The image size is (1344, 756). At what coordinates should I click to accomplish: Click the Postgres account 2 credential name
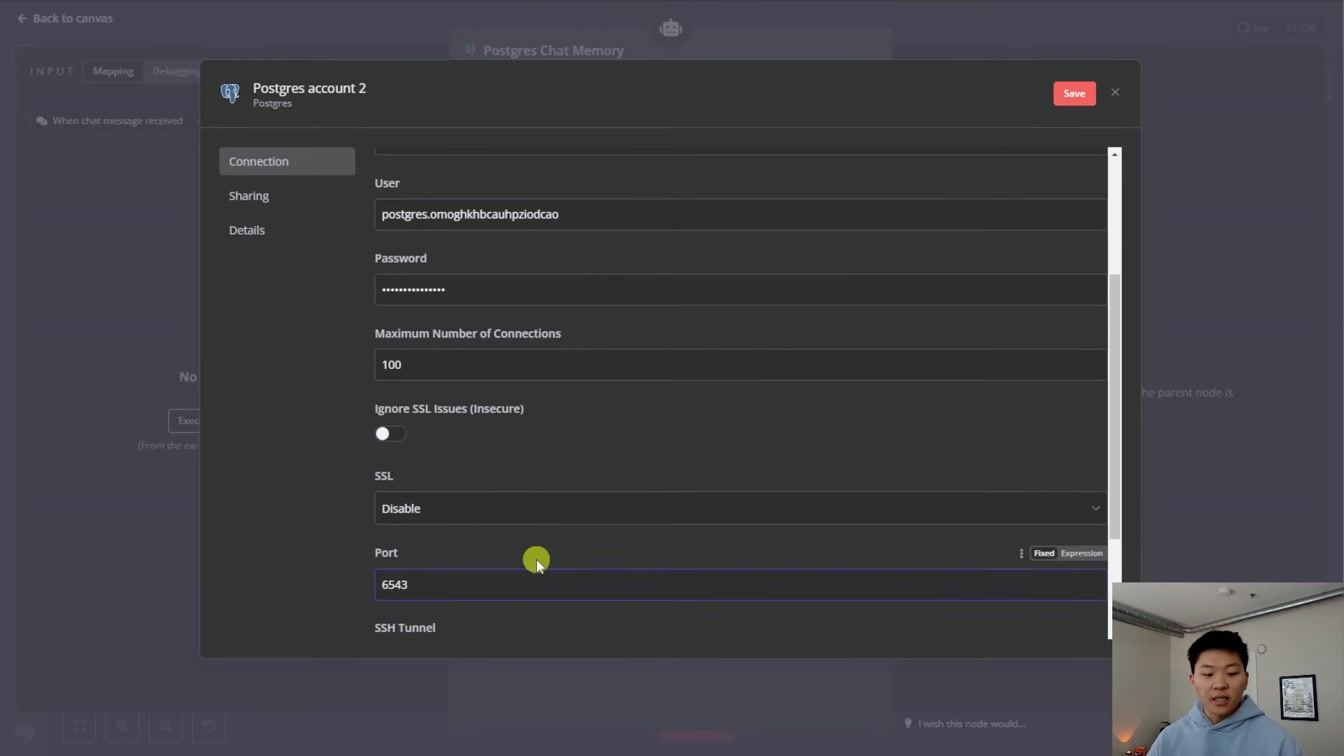pos(309,88)
